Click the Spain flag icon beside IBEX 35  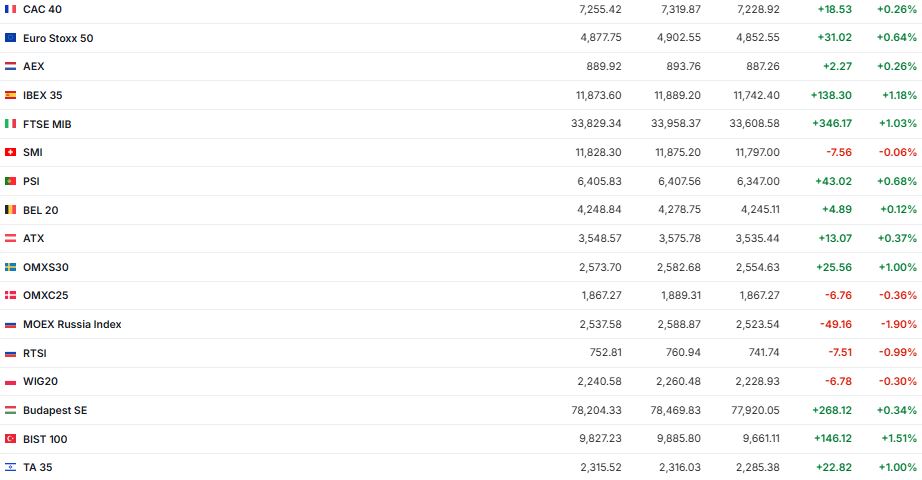[11, 95]
